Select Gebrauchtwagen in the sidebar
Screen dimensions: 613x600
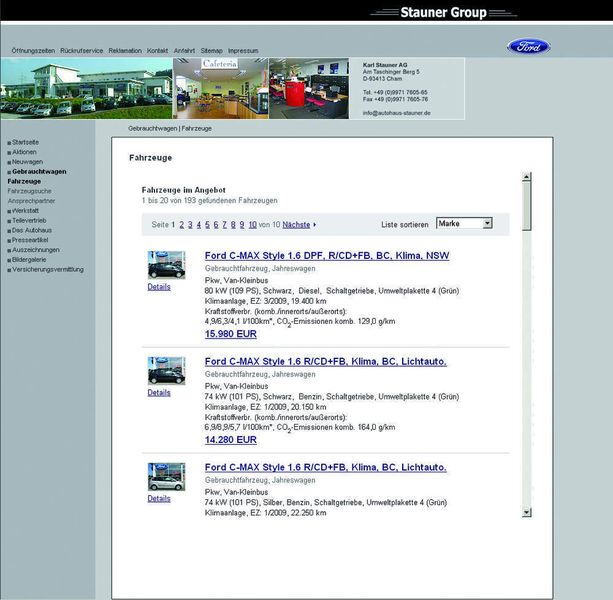39,172
